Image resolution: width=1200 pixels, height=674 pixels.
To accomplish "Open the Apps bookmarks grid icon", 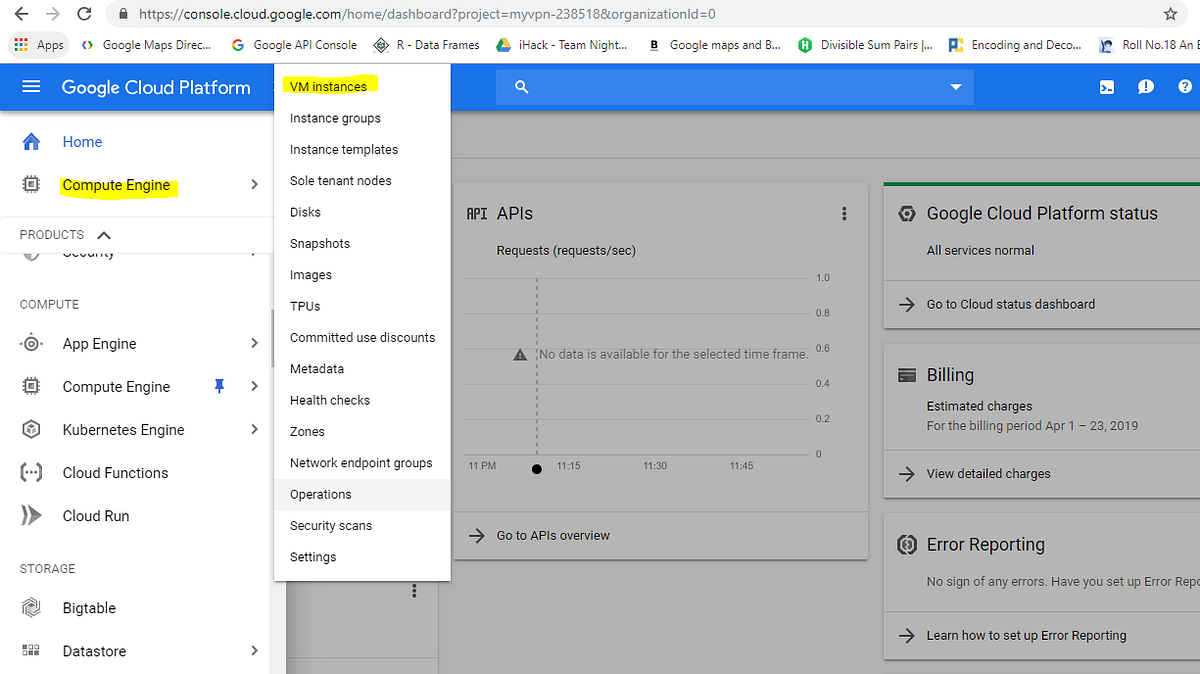I will point(21,44).
